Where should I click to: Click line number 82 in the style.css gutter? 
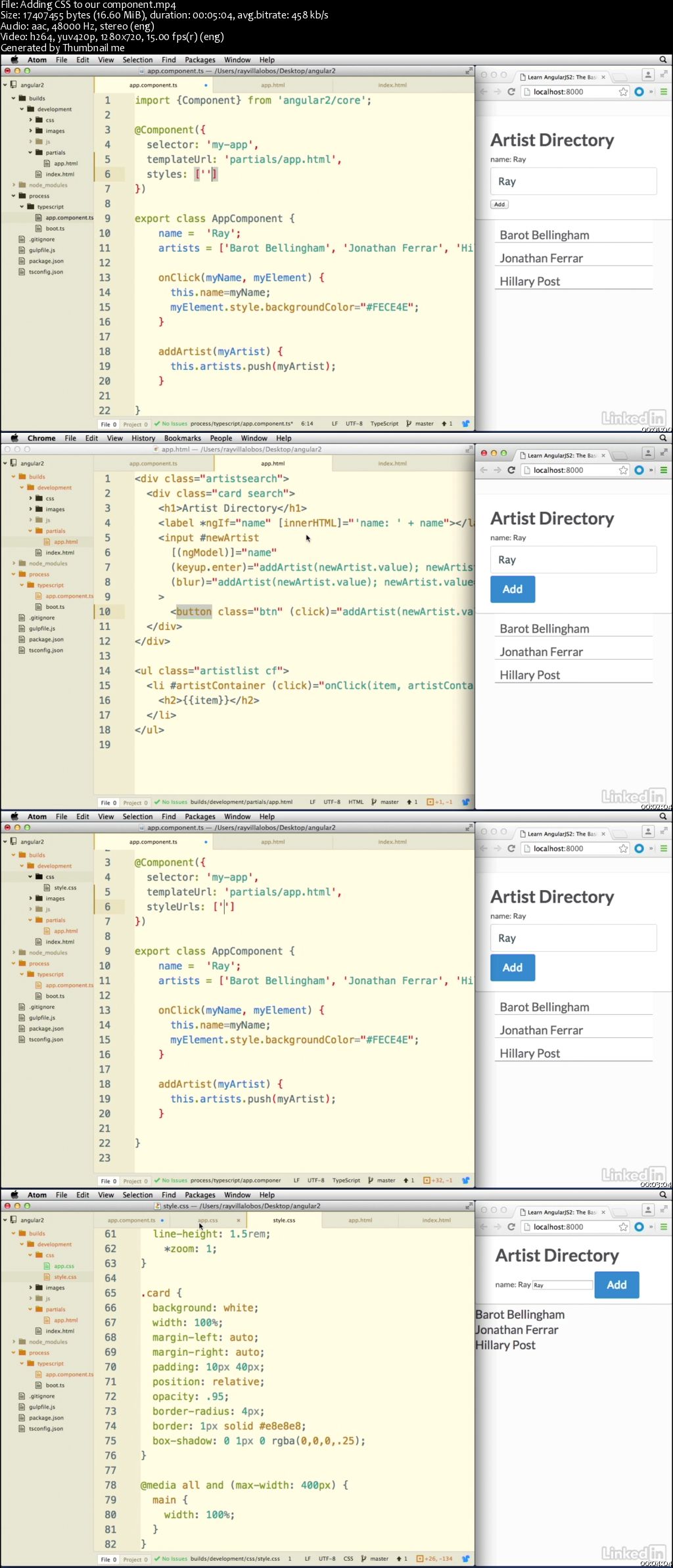pos(110,1544)
